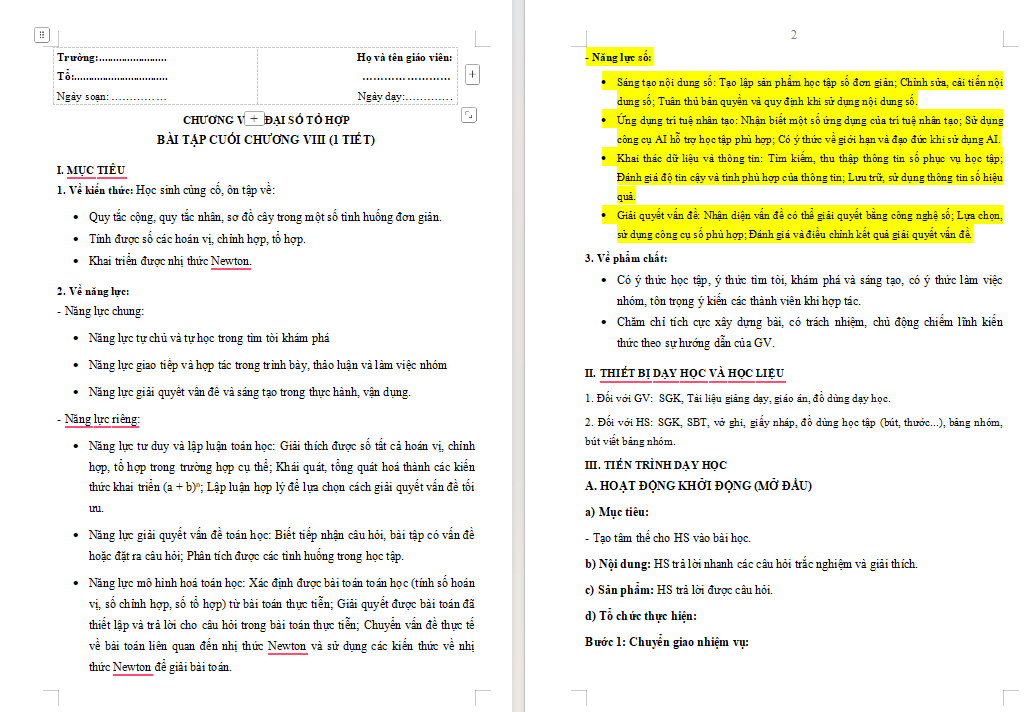Click the Ngày soạn field in the table
1033x712 pixels.
point(111,97)
